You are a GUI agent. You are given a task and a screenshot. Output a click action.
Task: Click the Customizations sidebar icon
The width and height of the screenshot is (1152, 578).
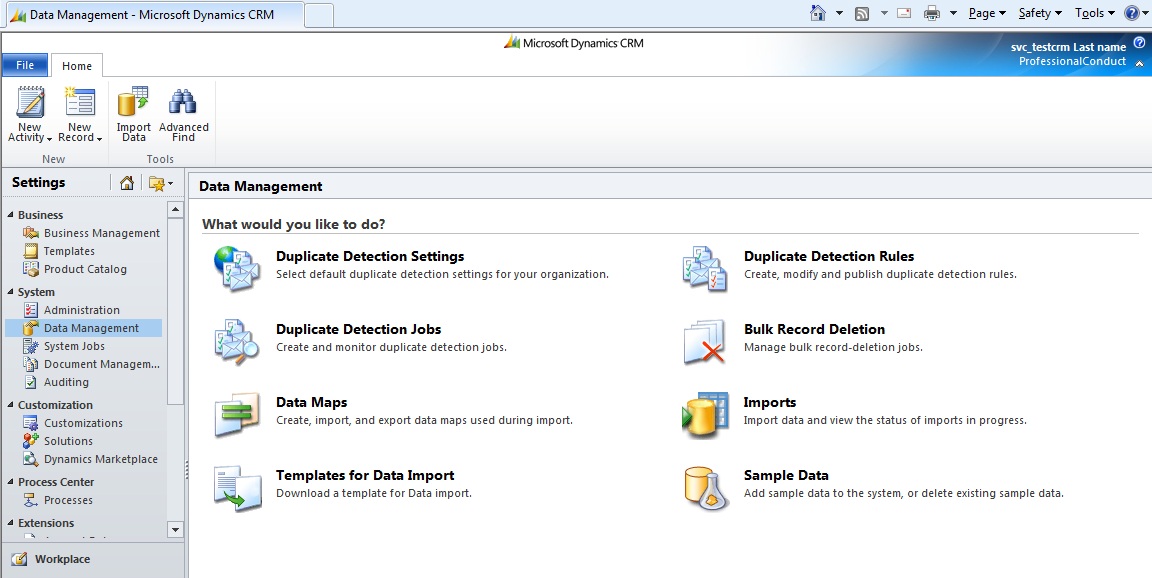(x=31, y=423)
